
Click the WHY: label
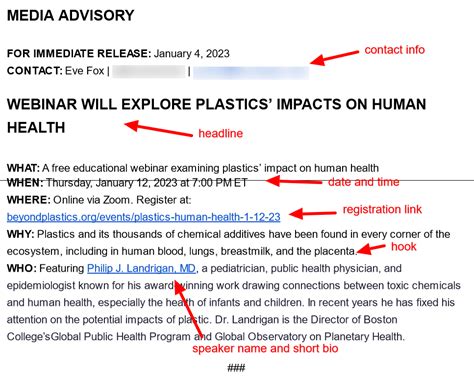click(x=20, y=234)
